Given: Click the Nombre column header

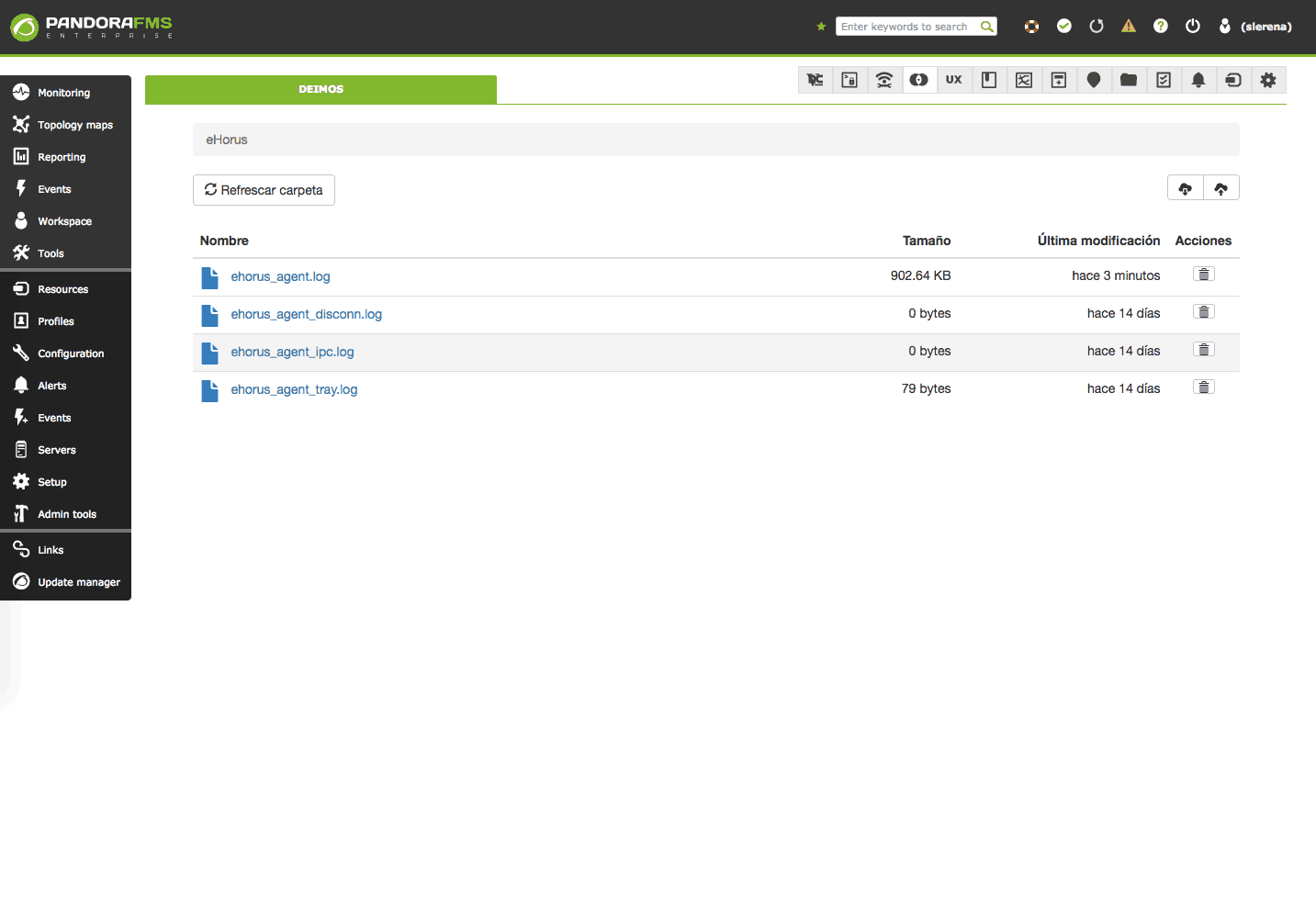Looking at the screenshot, I should point(224,241).
